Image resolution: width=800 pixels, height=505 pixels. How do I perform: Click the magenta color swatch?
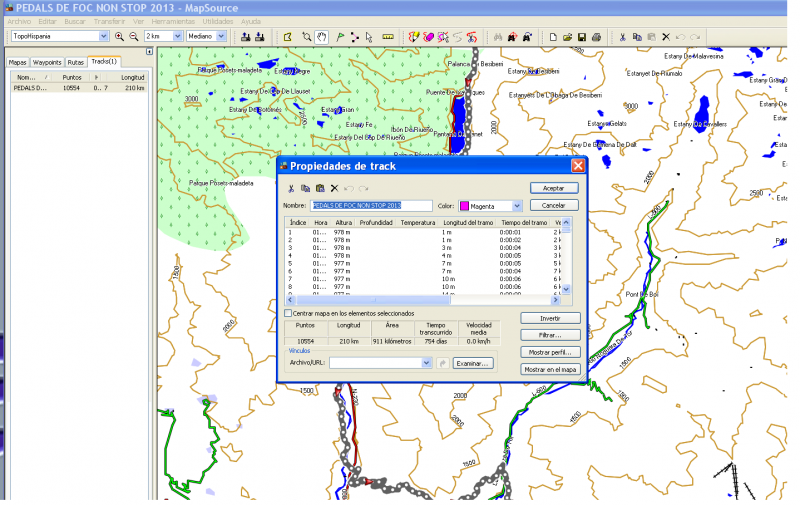click(465, 206)
